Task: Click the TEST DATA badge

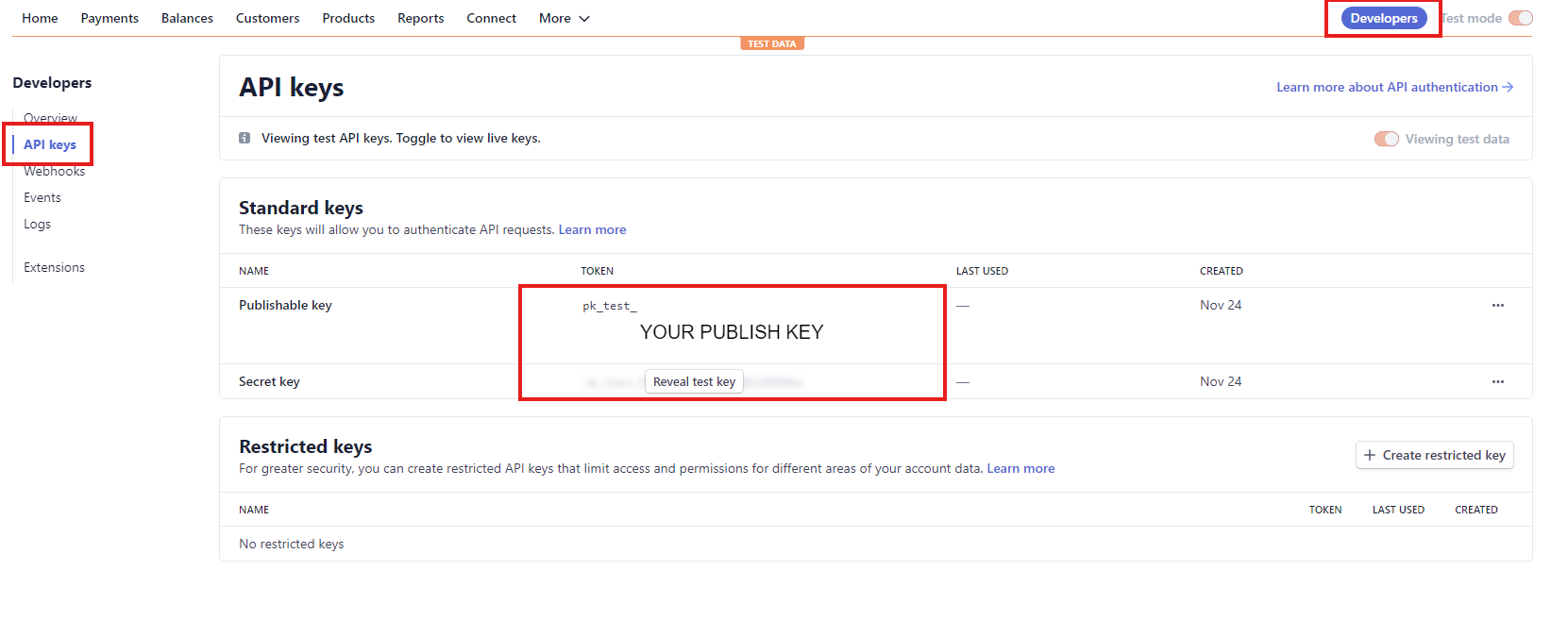Action: coord(772,43)
